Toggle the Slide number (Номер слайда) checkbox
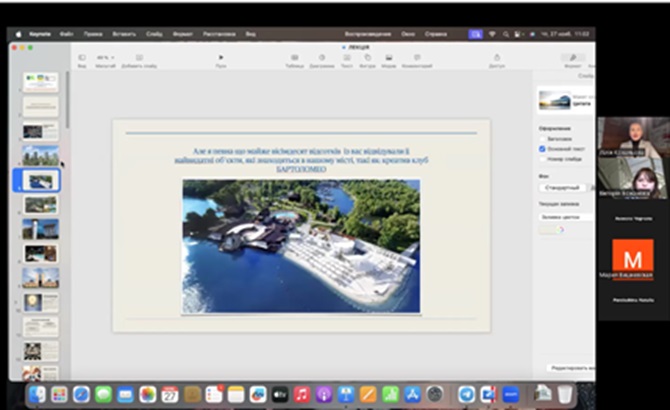This screenshot has height=410, width=670. click(x=542, y=158)
